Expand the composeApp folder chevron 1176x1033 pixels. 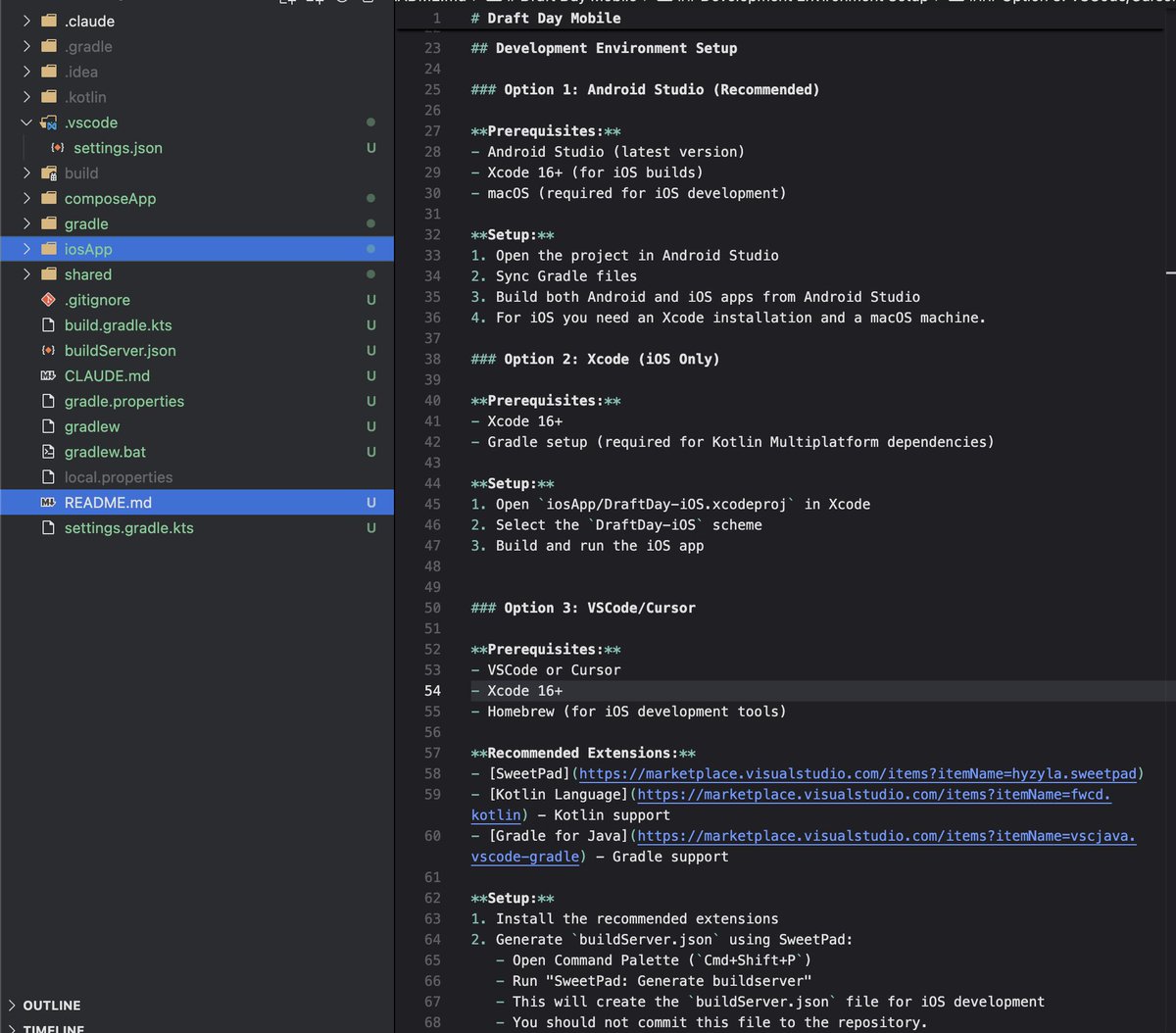(26, 199)
